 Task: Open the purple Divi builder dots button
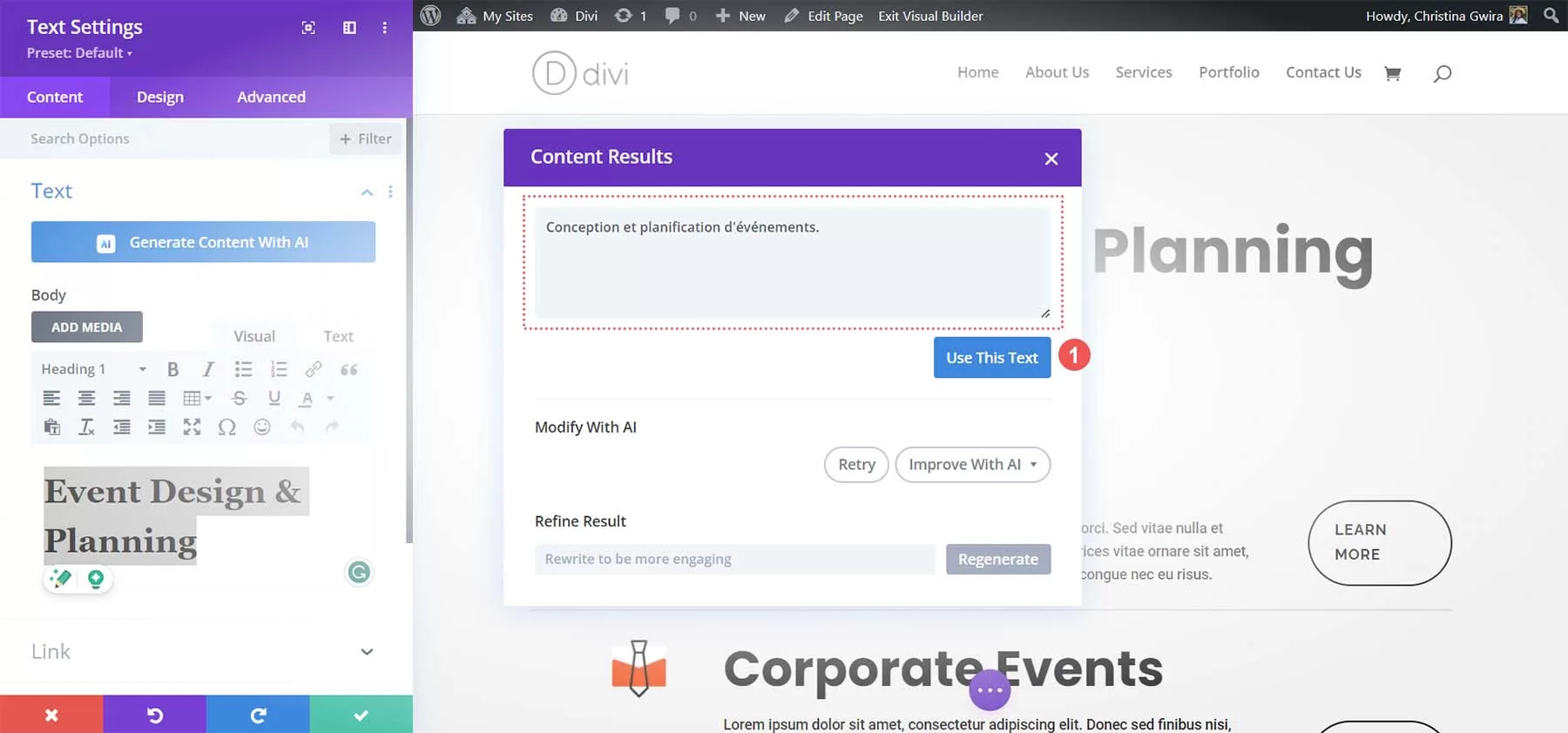click(x=990, y=690)
